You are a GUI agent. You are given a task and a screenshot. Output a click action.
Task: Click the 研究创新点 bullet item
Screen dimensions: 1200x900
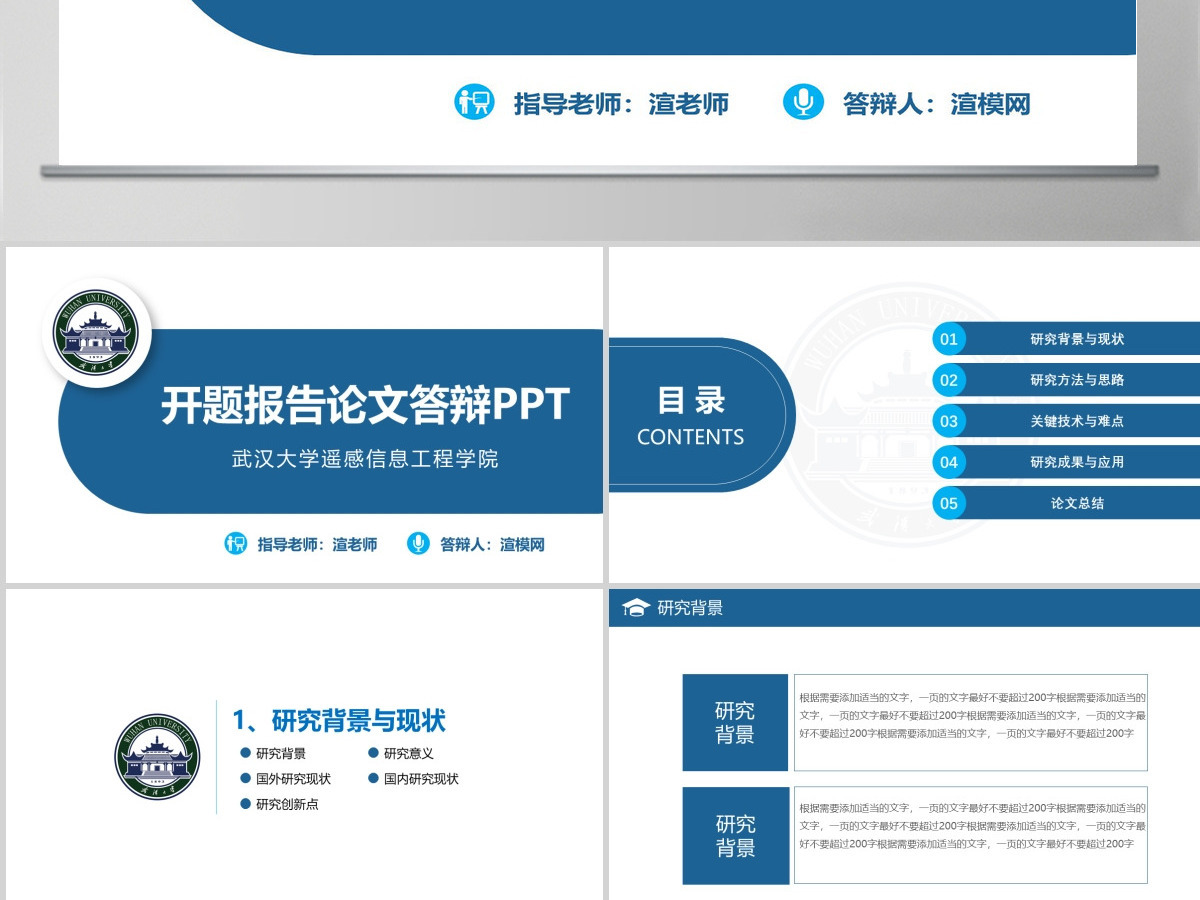click(x=280, y=803)
